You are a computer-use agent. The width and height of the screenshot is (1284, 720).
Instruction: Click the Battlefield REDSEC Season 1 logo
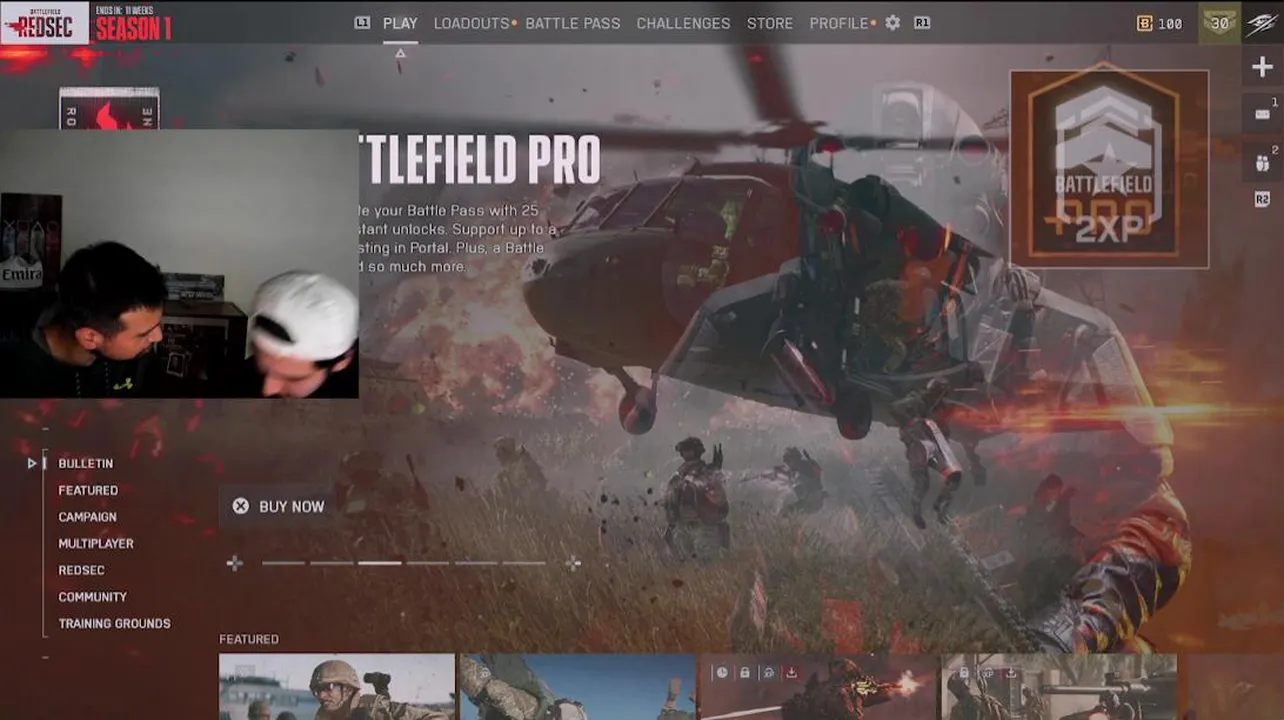point(88,23)
